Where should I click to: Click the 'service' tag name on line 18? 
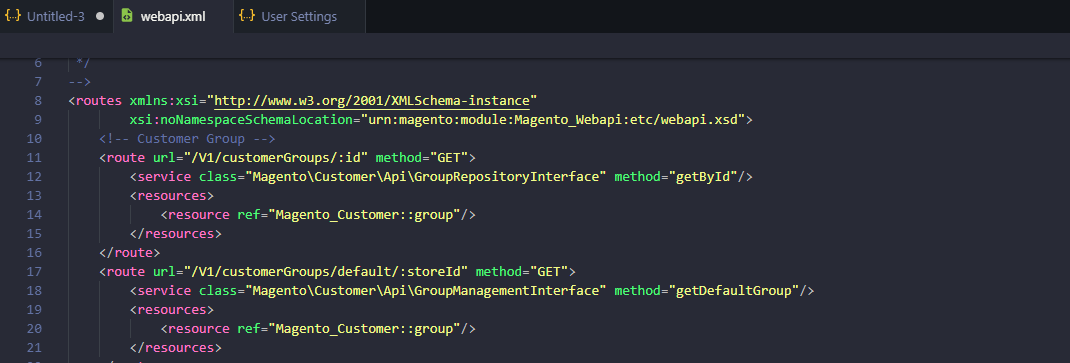click(164, 291)
